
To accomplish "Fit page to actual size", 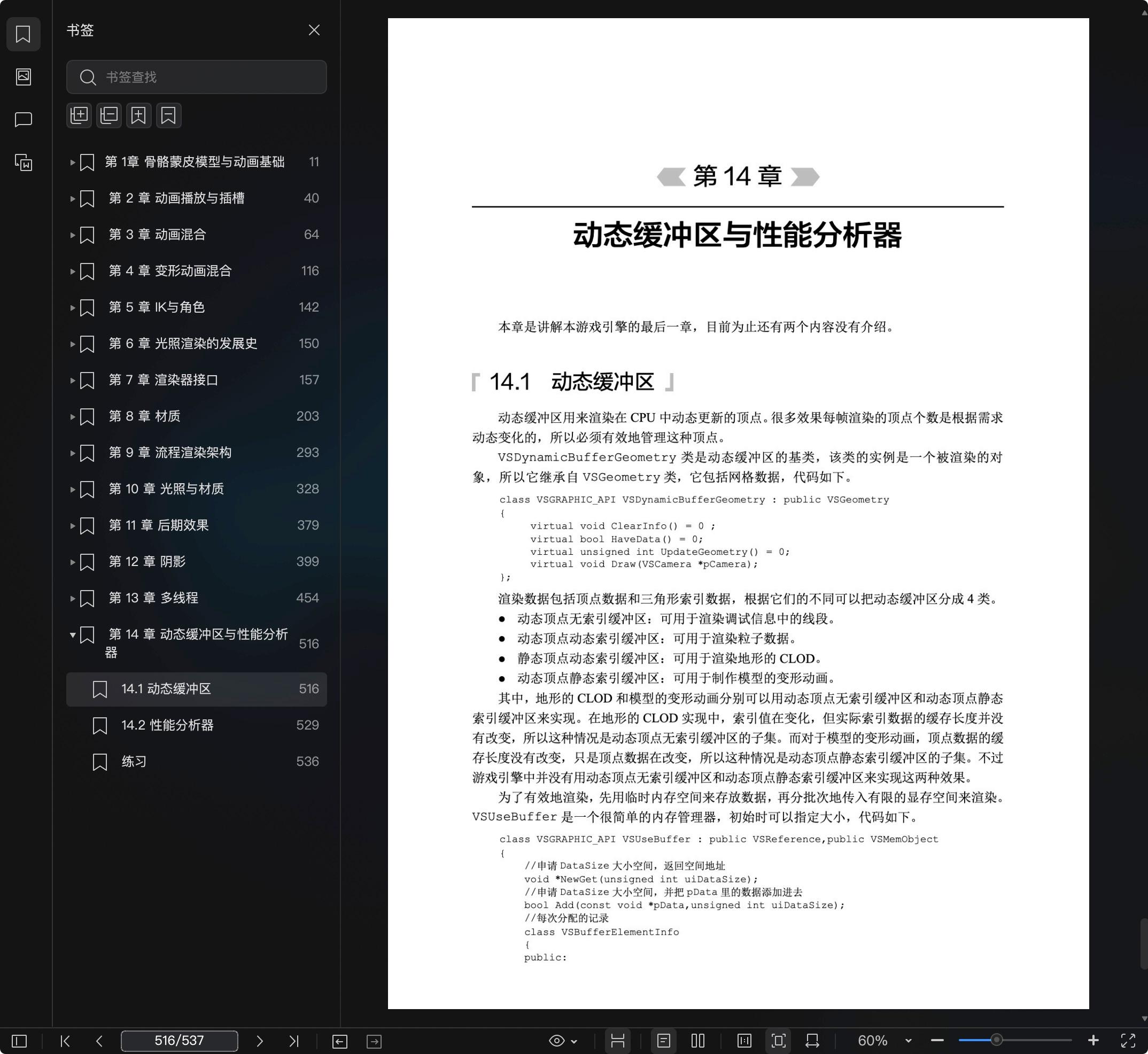I will [744, 1041].
